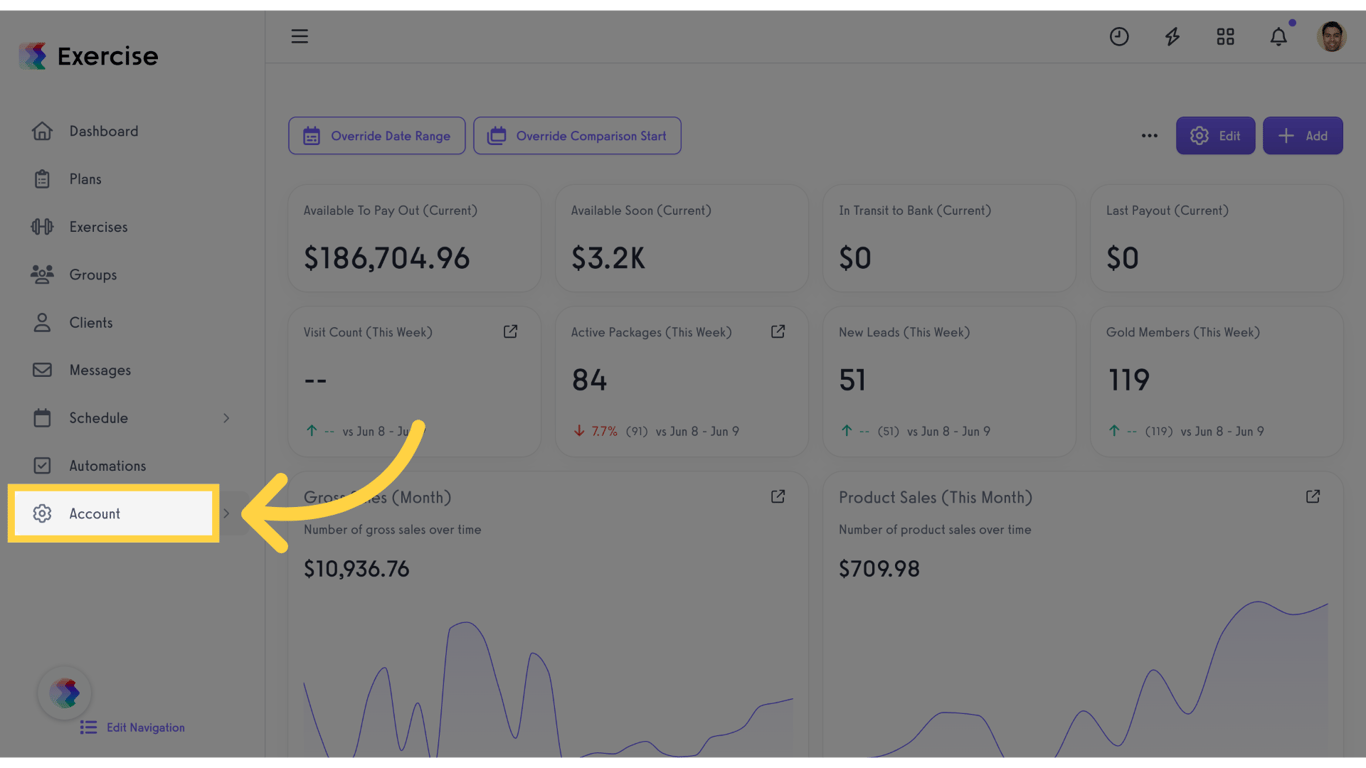Click the Last Payout (Current) label

click(1167, 211)
